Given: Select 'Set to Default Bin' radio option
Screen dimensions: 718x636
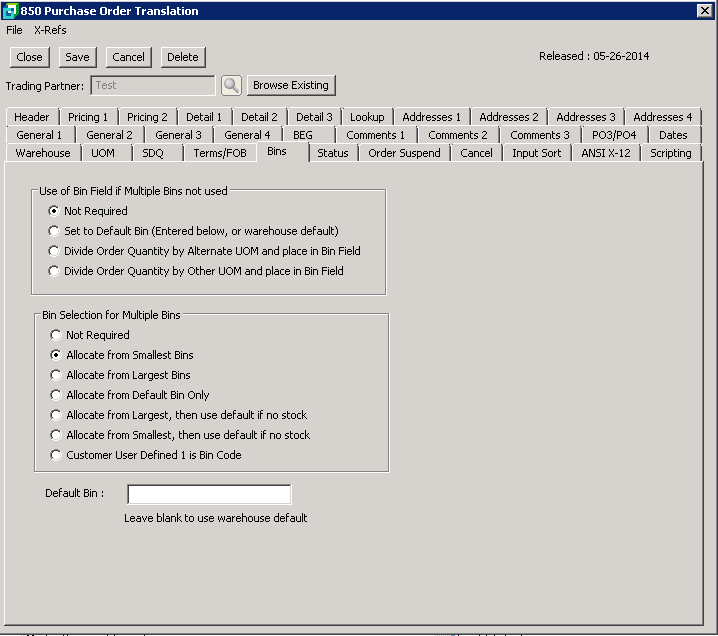Looking at the screenshot, I should 54,231.
